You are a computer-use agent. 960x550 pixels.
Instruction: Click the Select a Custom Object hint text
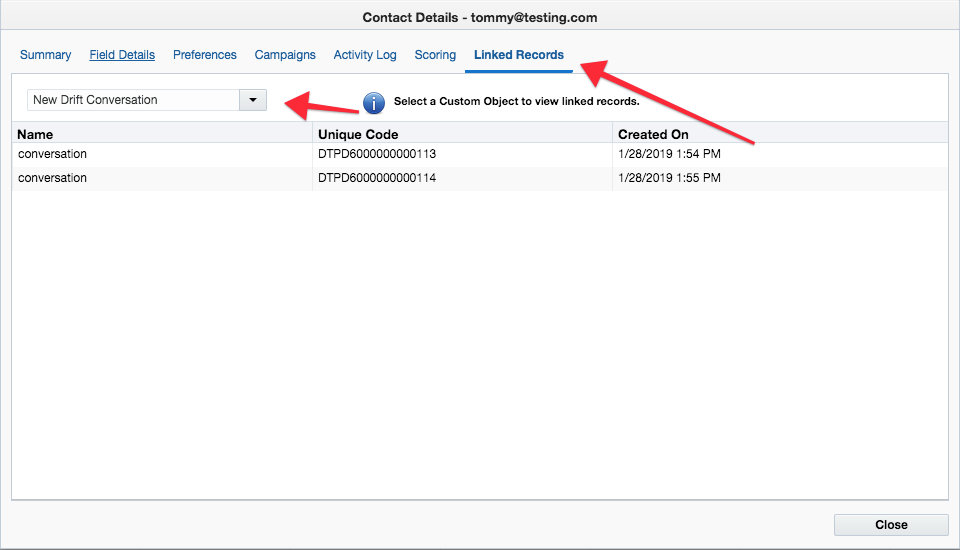pos(516,101)
